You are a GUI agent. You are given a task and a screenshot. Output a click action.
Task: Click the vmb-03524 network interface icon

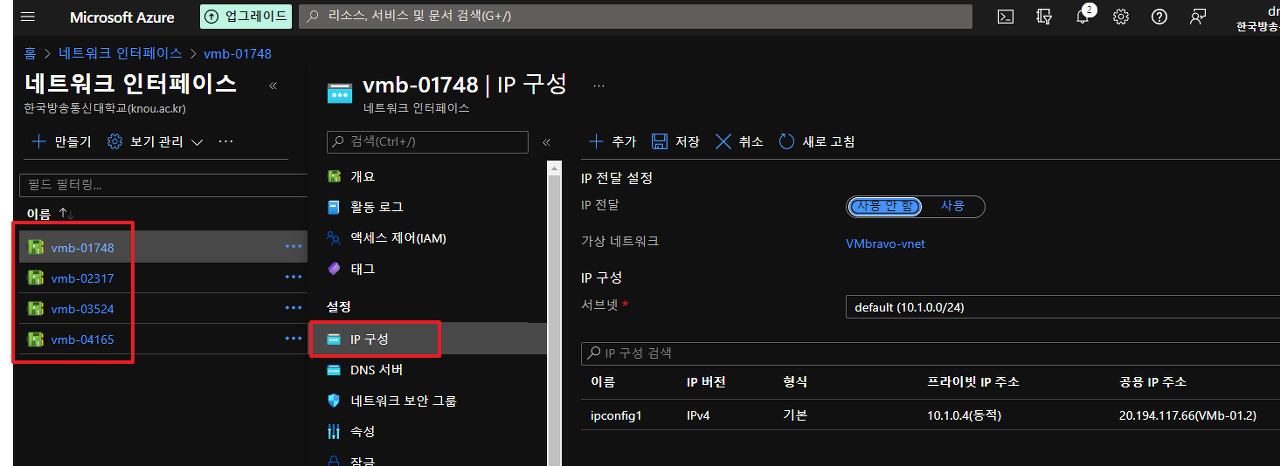pos(36,309)
